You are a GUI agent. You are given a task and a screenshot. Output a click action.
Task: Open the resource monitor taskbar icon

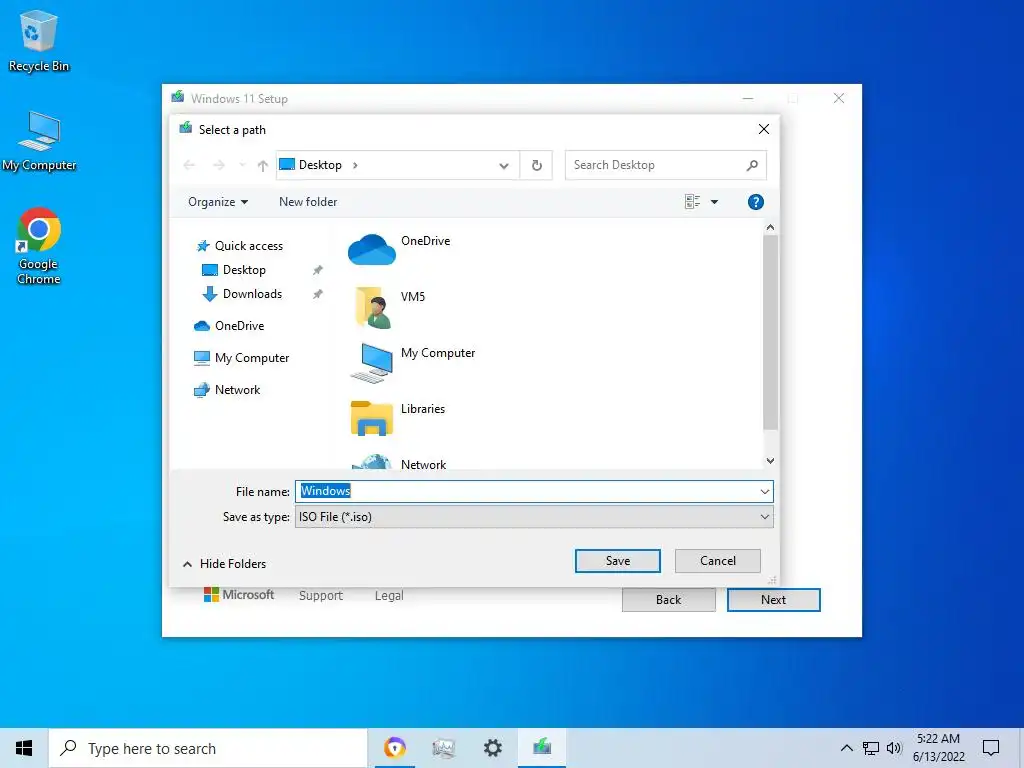(x=444, y=748)
